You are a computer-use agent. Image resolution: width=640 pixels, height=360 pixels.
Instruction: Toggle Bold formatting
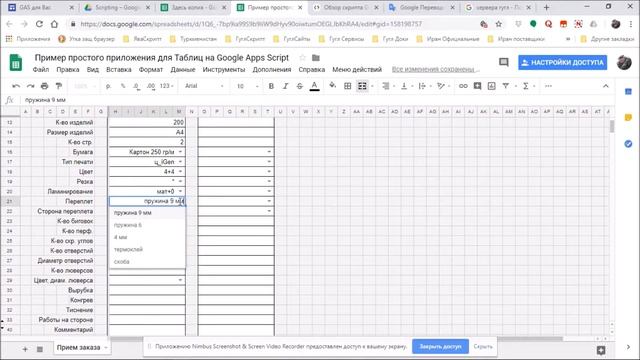(271, 86)
